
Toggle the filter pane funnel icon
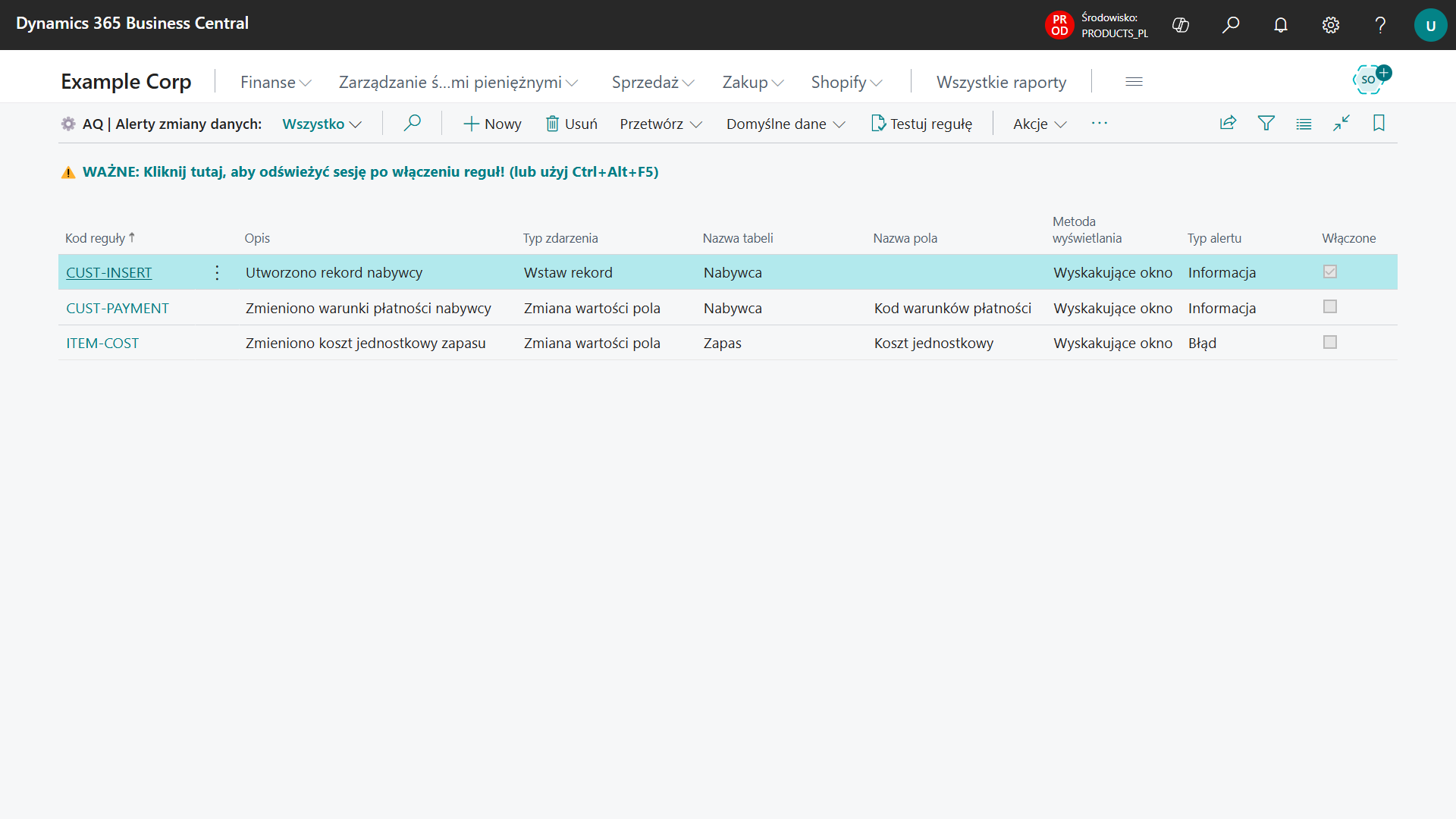pyautogui.click(x=1266, y=123)
